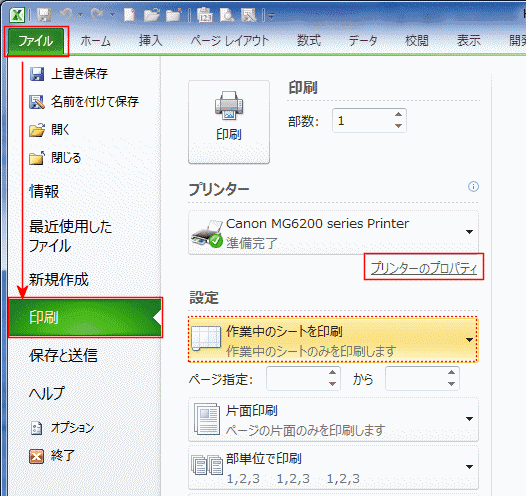The image size is (526, 496).
Task: Click プリンターのプロパティ link
Action: (424, 268)
